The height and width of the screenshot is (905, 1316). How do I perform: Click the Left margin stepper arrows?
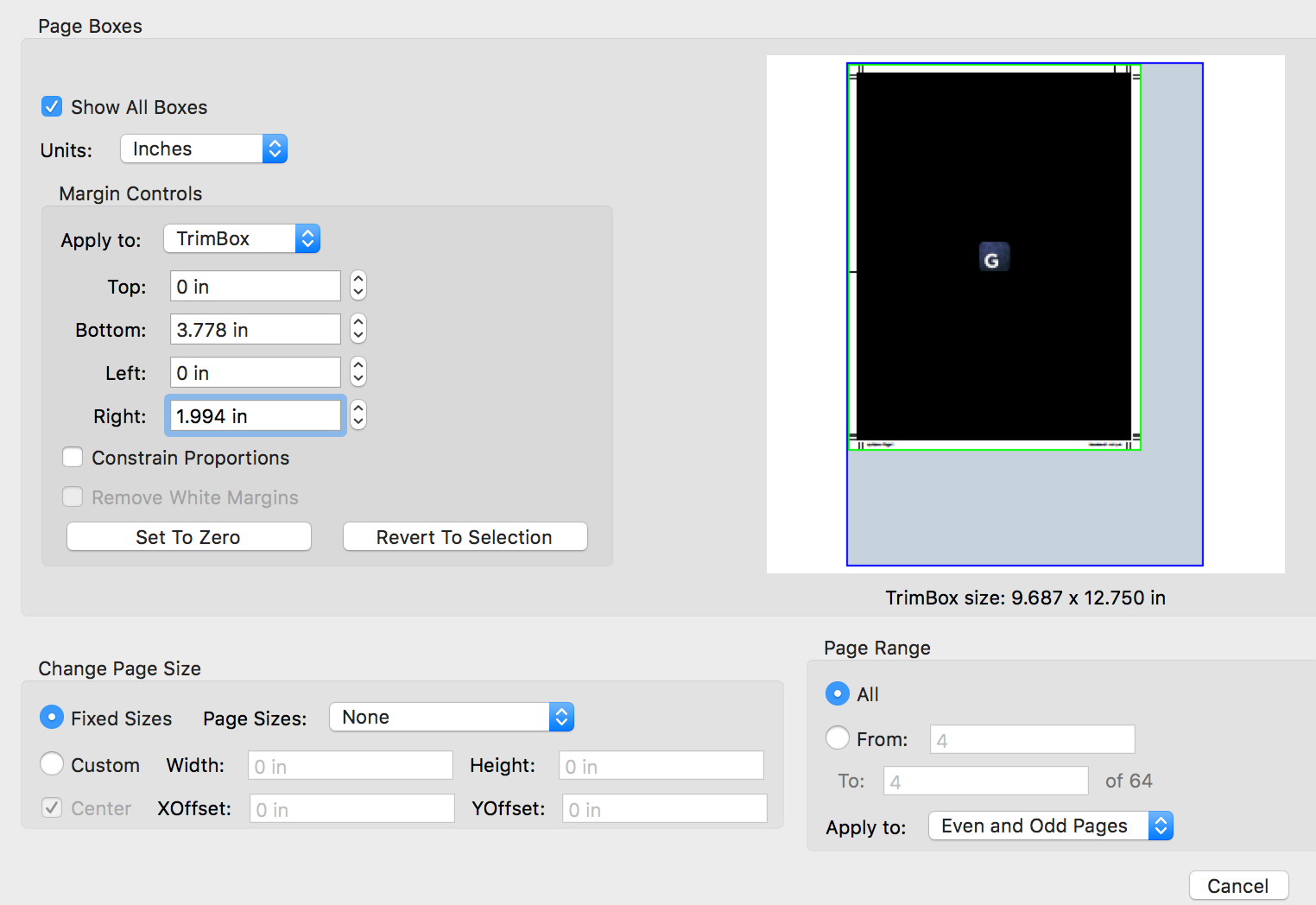(358, 372)
